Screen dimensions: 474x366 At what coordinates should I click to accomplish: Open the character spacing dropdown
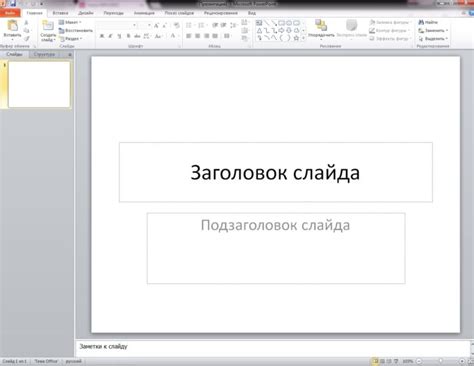pos(147,36)
